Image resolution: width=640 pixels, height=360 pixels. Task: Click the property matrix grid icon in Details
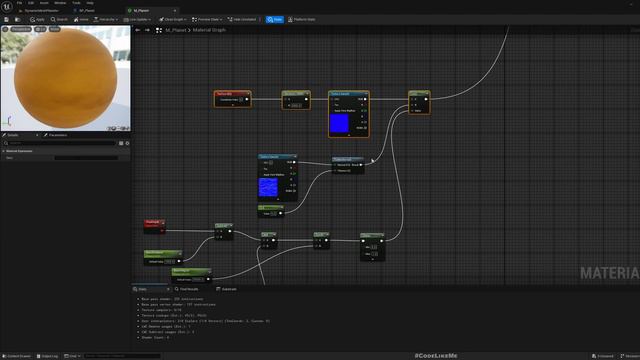click(121, 143)
